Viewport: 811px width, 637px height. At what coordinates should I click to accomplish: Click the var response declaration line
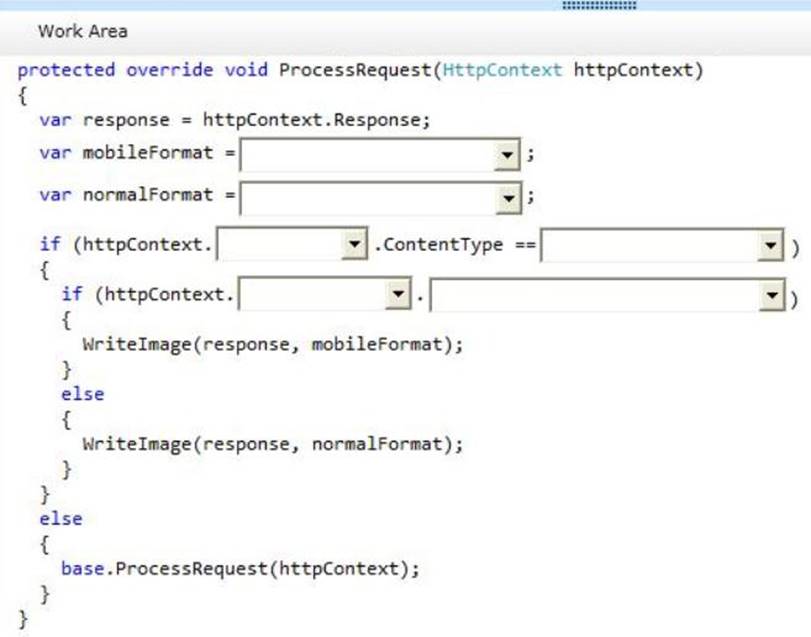234,120
